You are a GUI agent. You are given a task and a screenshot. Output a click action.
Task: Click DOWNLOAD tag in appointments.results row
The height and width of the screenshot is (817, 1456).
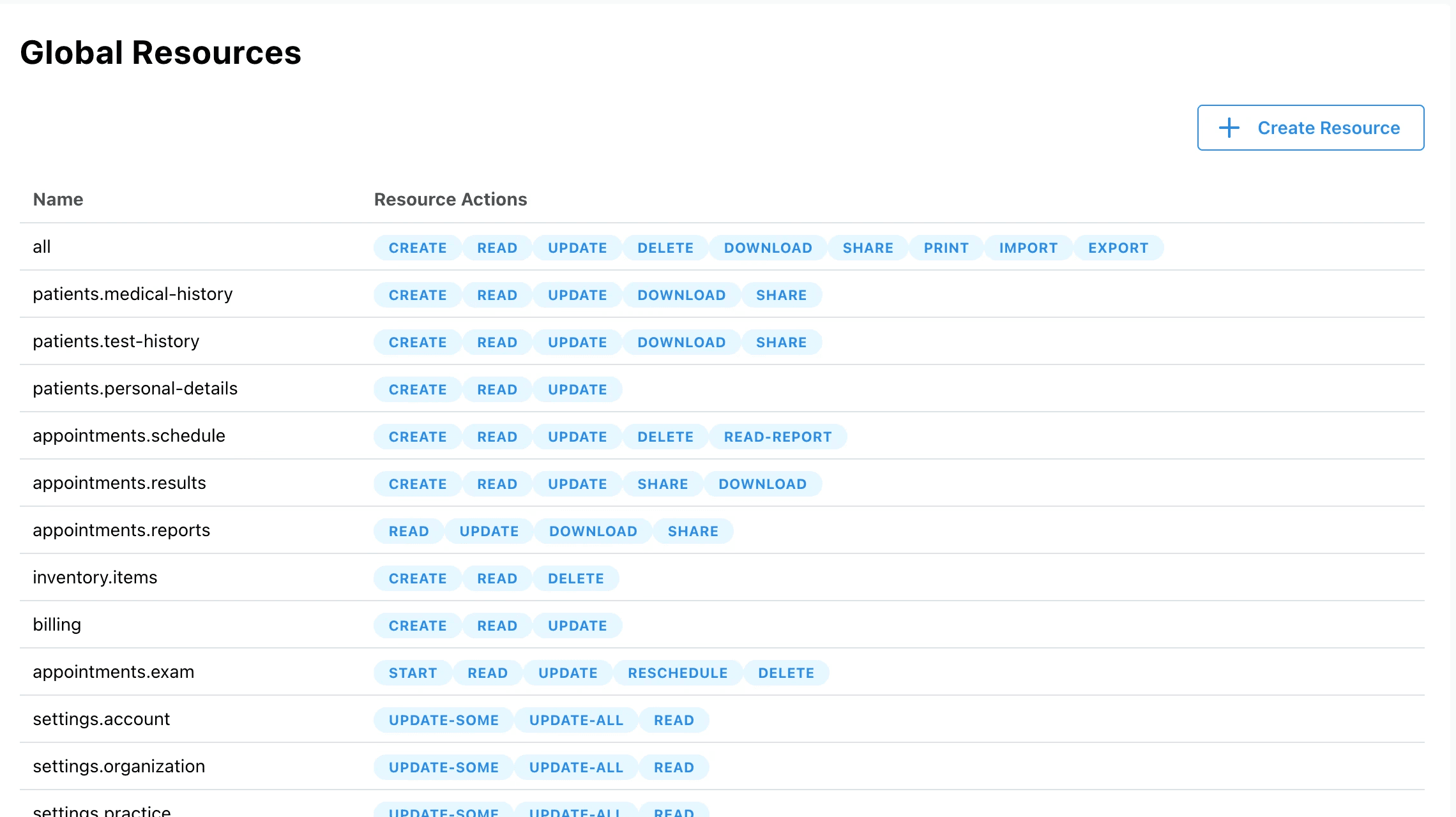[x=762, y=484]
